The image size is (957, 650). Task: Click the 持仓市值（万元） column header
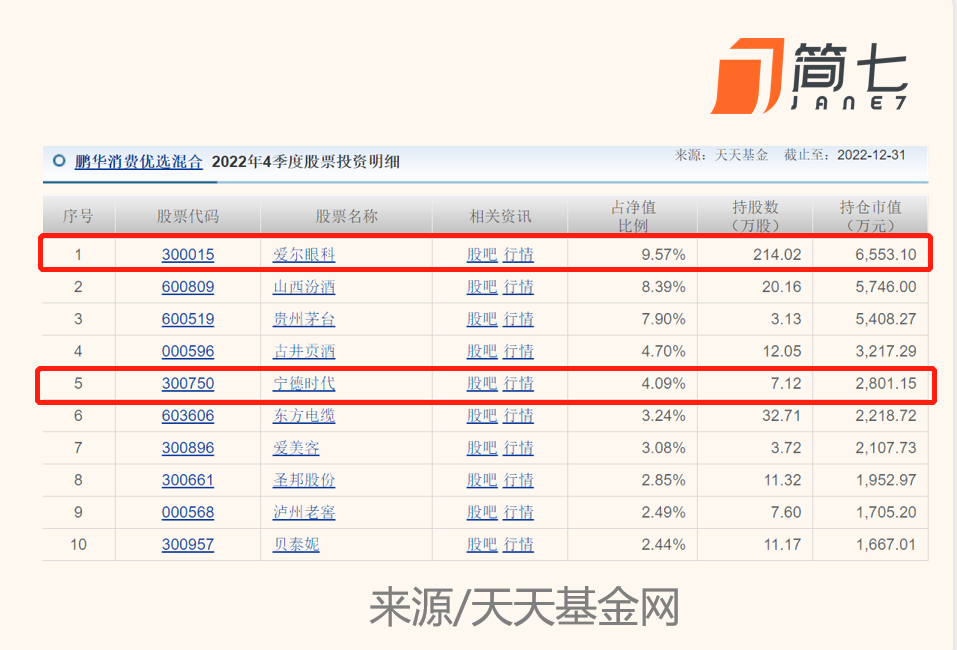coord(870,216)
